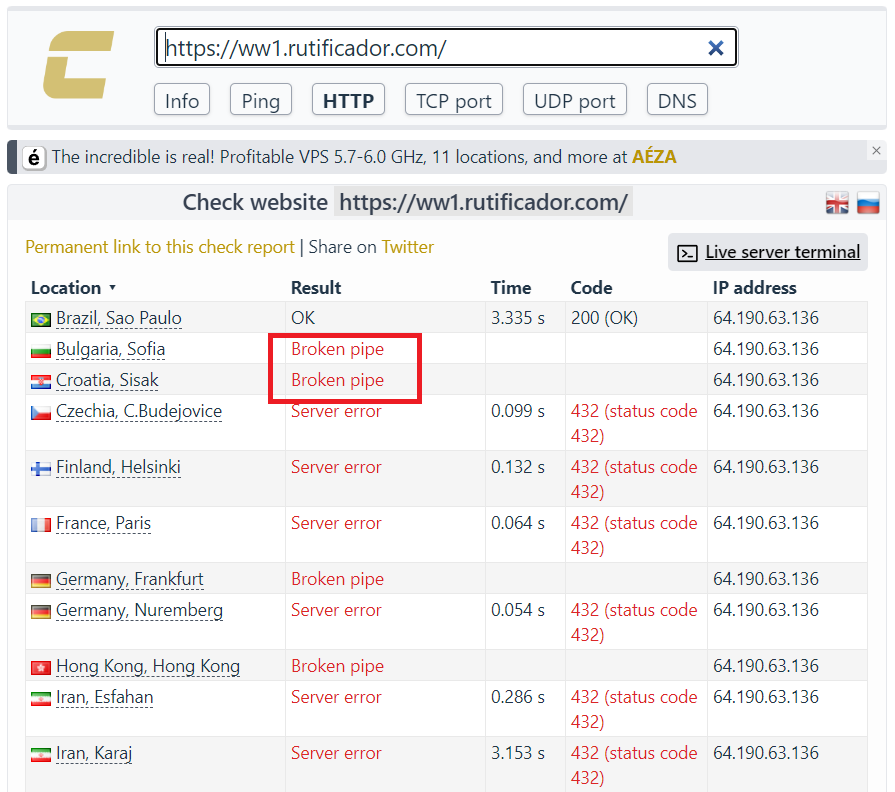Image resolution: width=895 pixels, height=792 pixels.
Task: Click Brazil flag icon
Action: [x=41, y=320]
